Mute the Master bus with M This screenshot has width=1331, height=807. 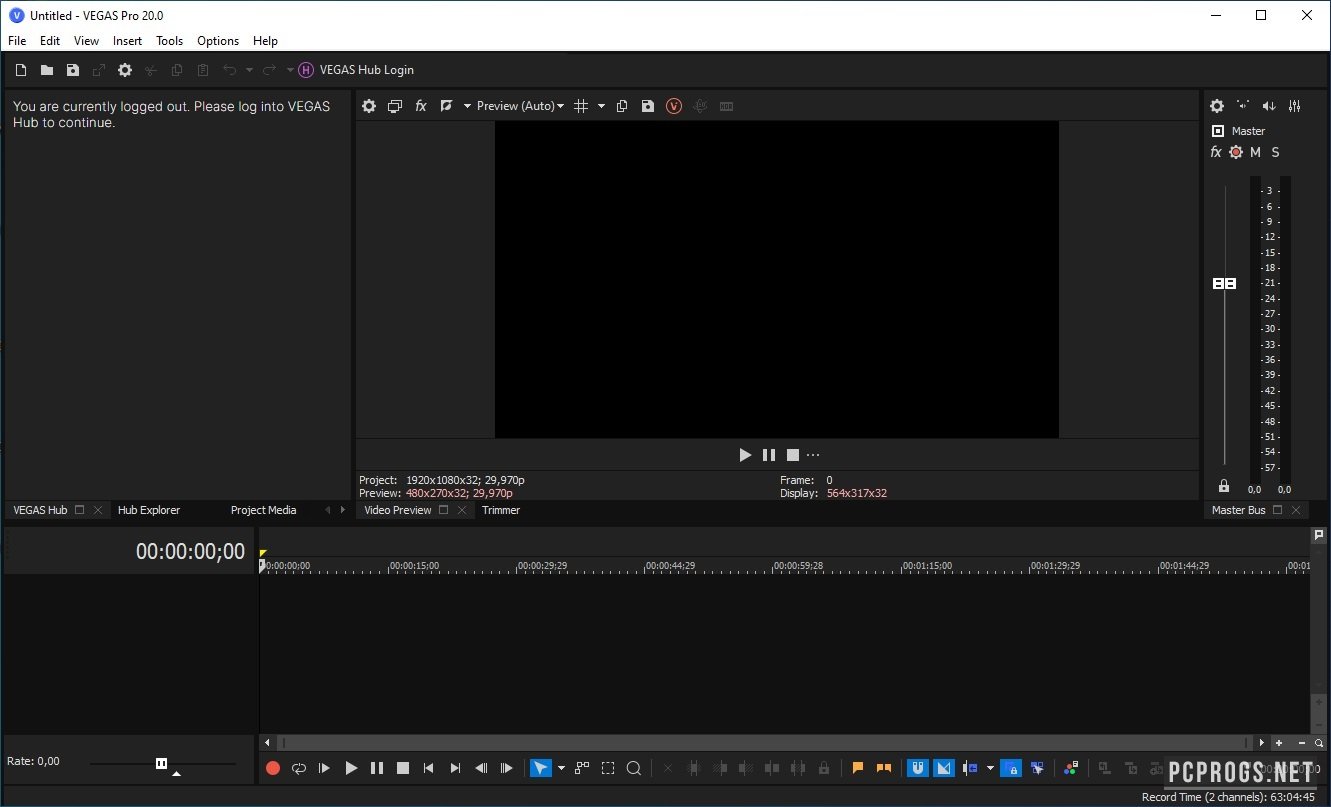click(1256, 152)
